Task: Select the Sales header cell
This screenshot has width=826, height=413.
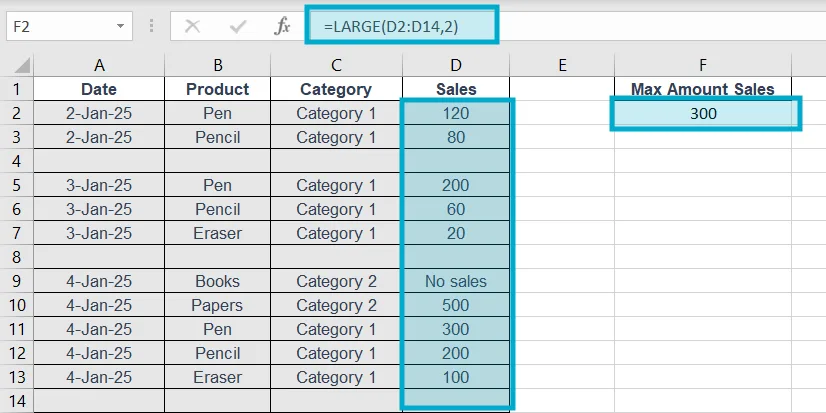Action: coord(456,90)
